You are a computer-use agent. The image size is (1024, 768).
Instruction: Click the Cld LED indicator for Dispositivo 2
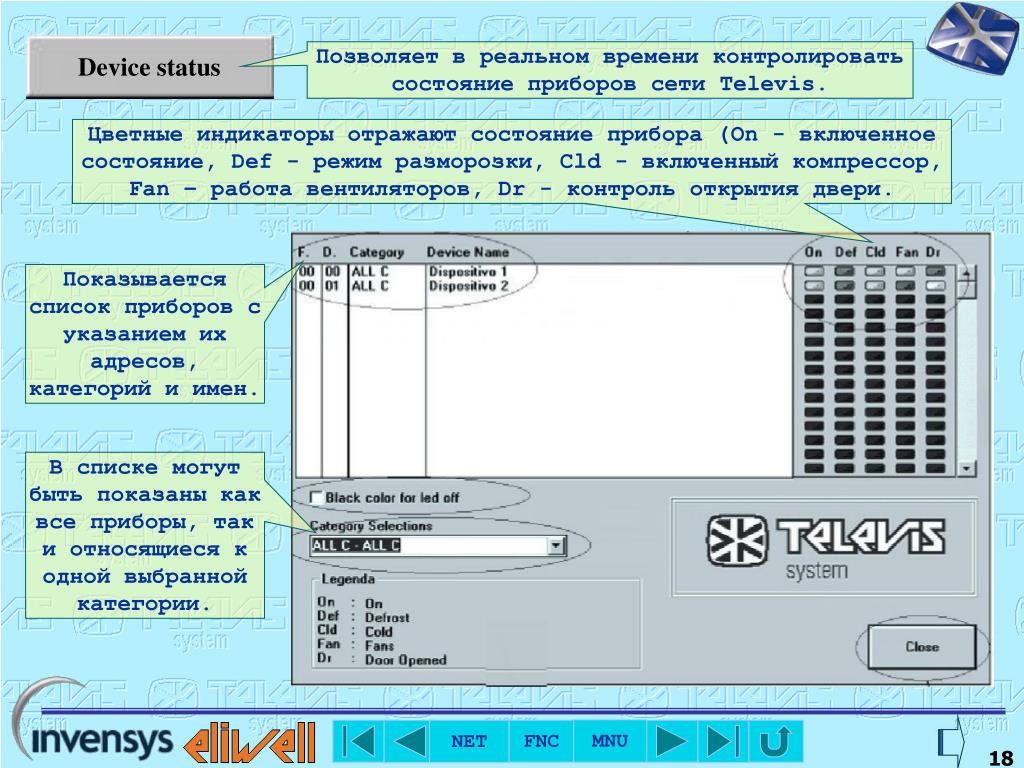pos(874,285)
